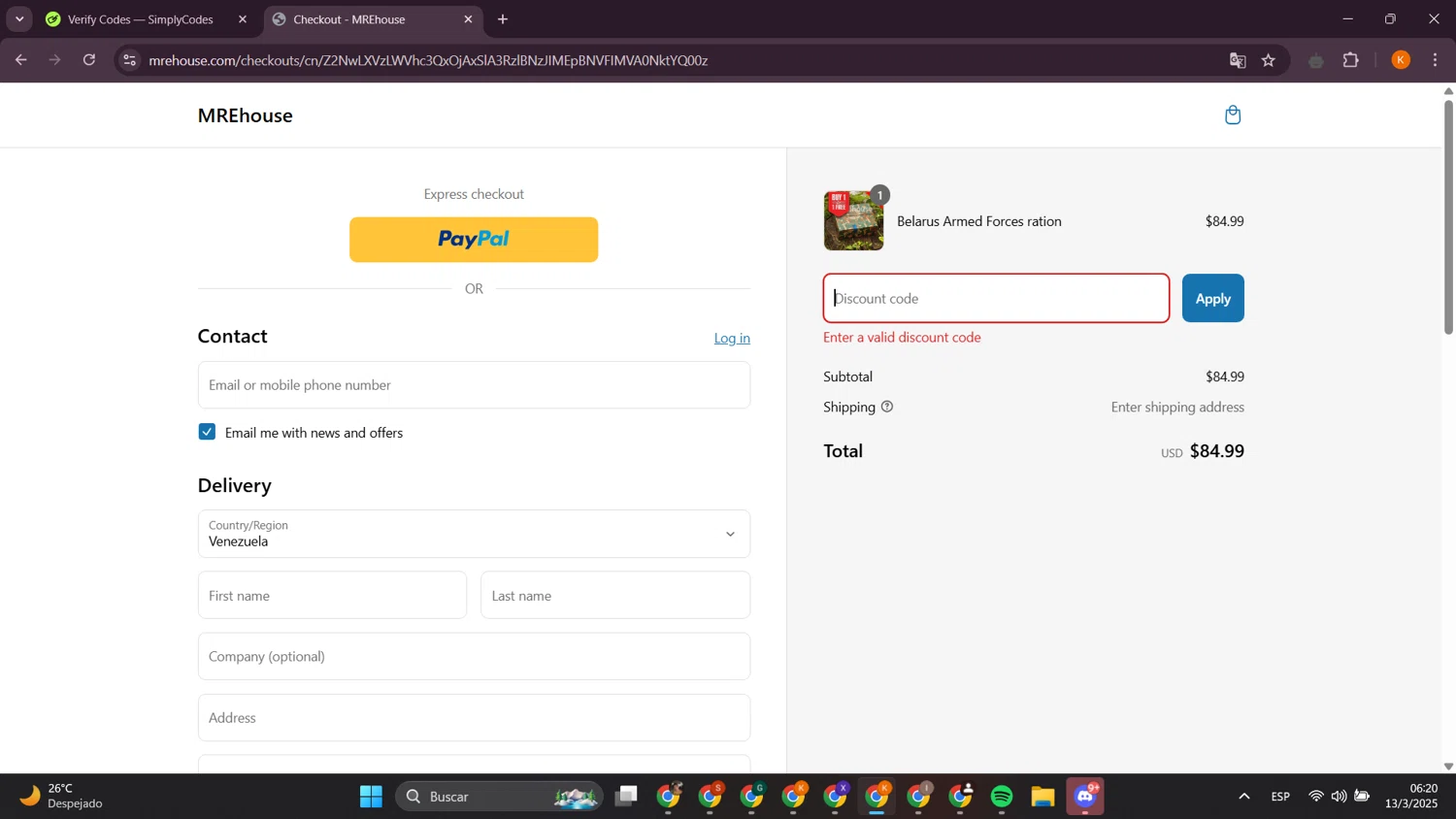Focus the Last name field
This screenshot has height=819, width=1456.
point(615,595)
